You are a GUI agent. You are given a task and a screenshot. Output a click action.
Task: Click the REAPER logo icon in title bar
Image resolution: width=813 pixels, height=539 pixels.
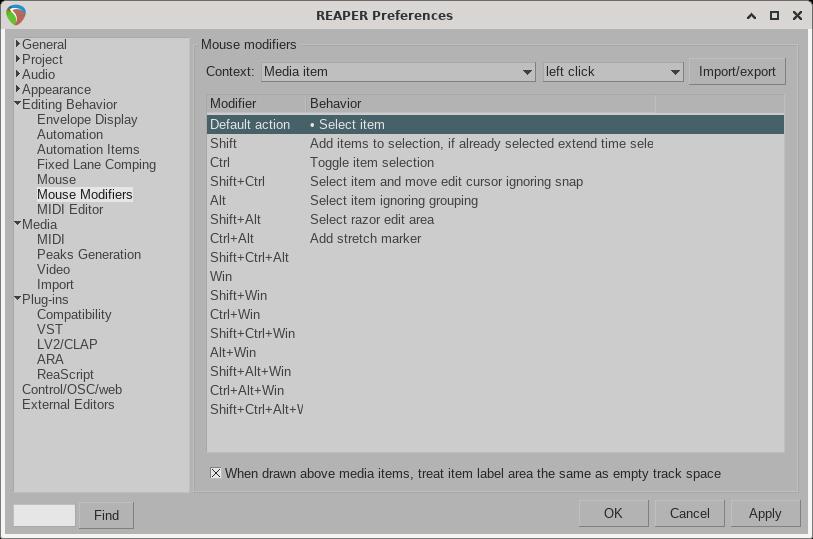click(x=16, y=15)
